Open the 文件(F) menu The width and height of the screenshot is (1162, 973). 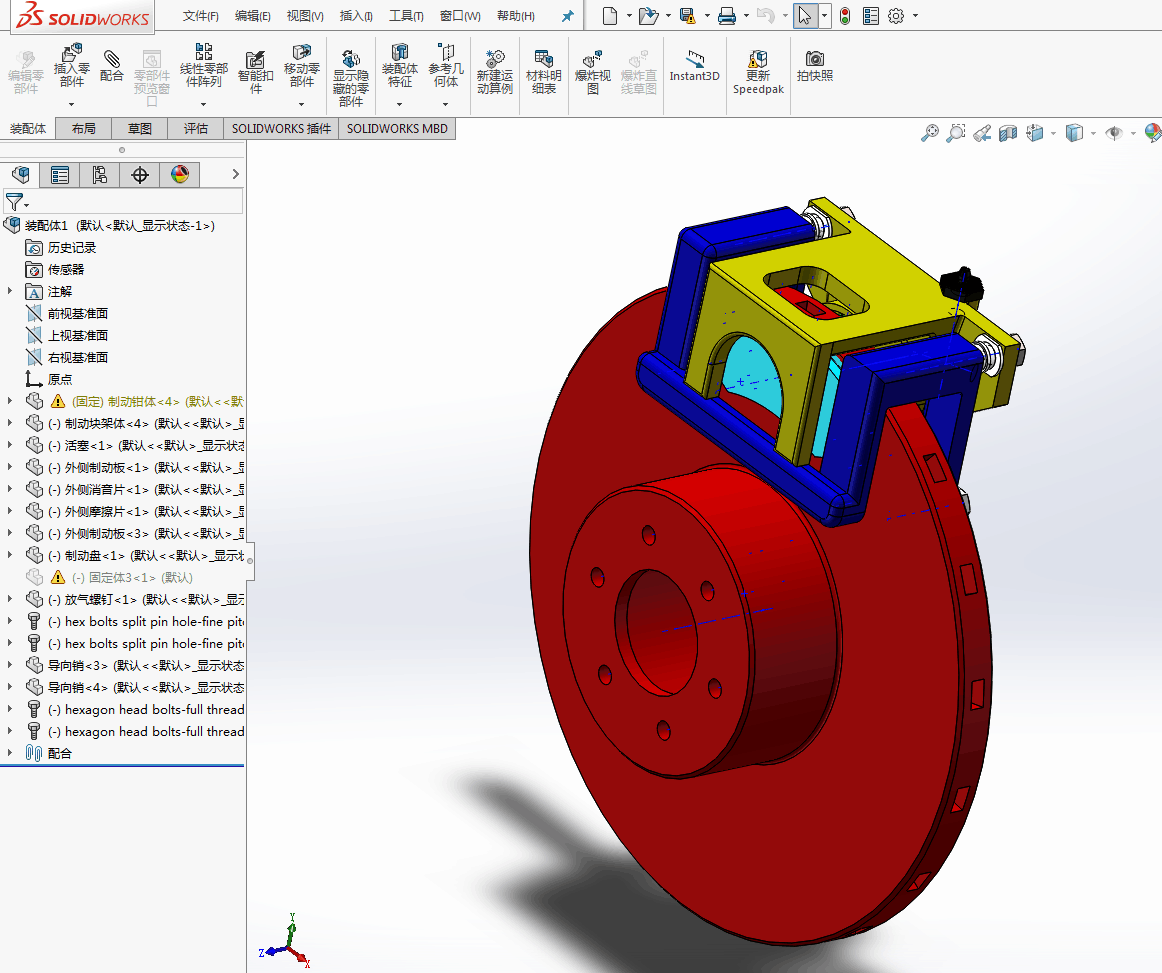tap(201, 16)
